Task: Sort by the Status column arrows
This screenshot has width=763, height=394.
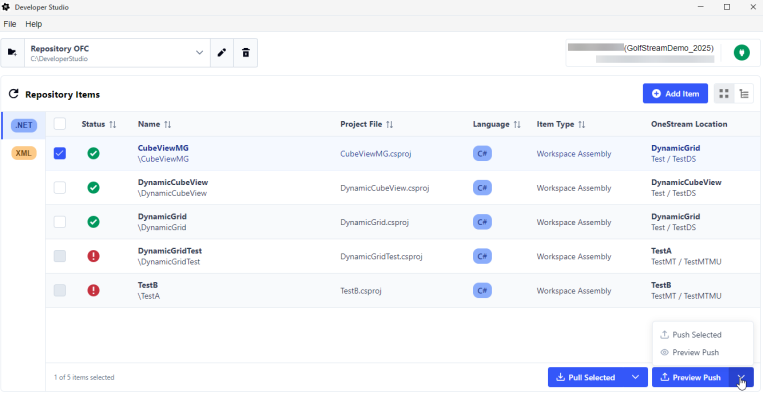Action: click(112, 125)
